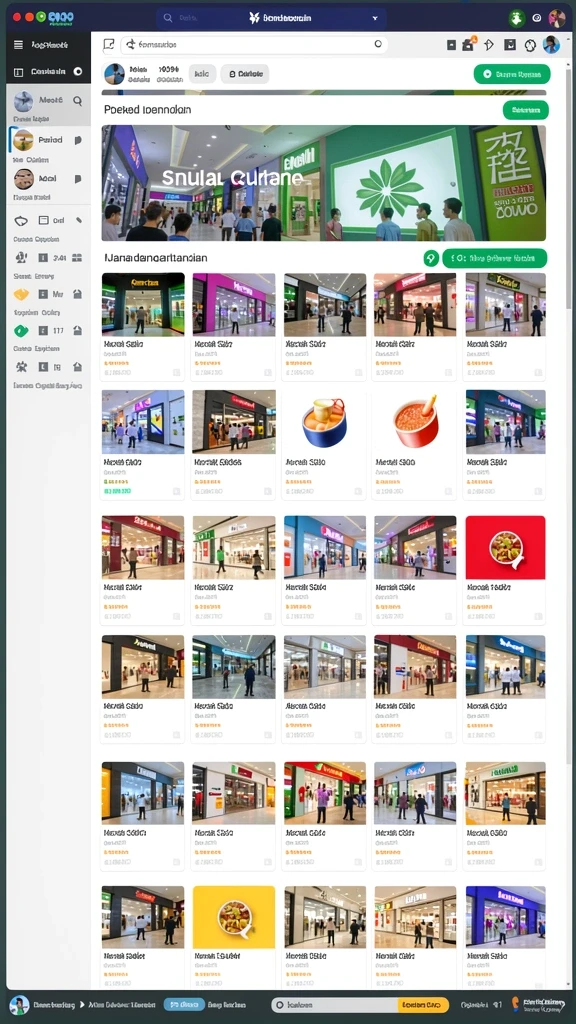Click the orange icon at bottom bar right
The height and width of the screenshot is (1024, 576).
pyautogui.click(x=516, y=1005)
